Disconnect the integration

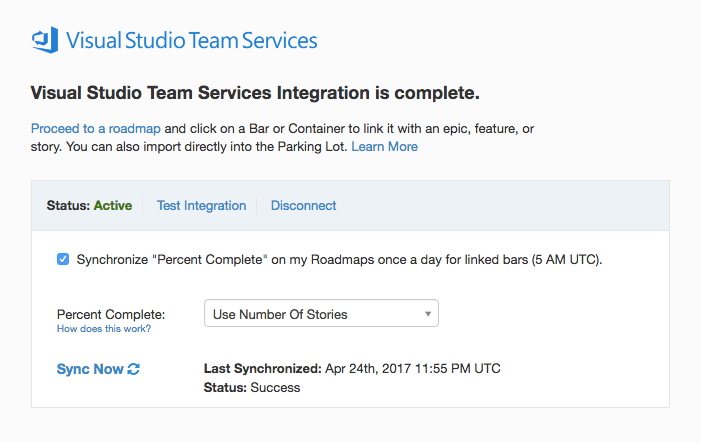tap(304, 206)
